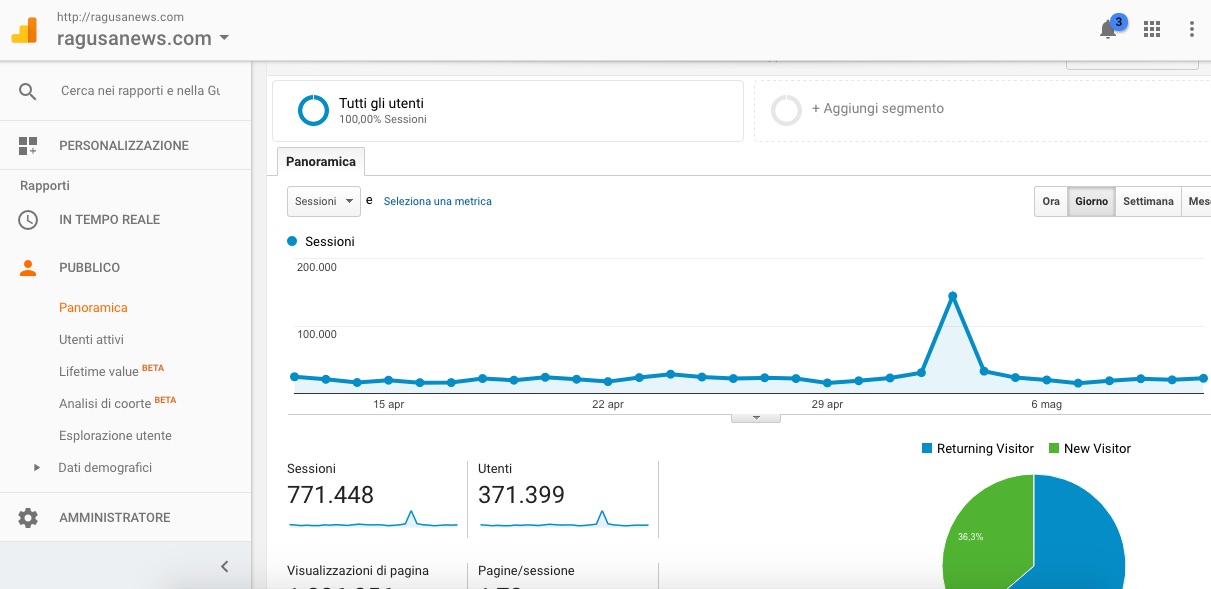Open the three-dot options menu
1211x589 pixels.
click(x=1192, y=29)
